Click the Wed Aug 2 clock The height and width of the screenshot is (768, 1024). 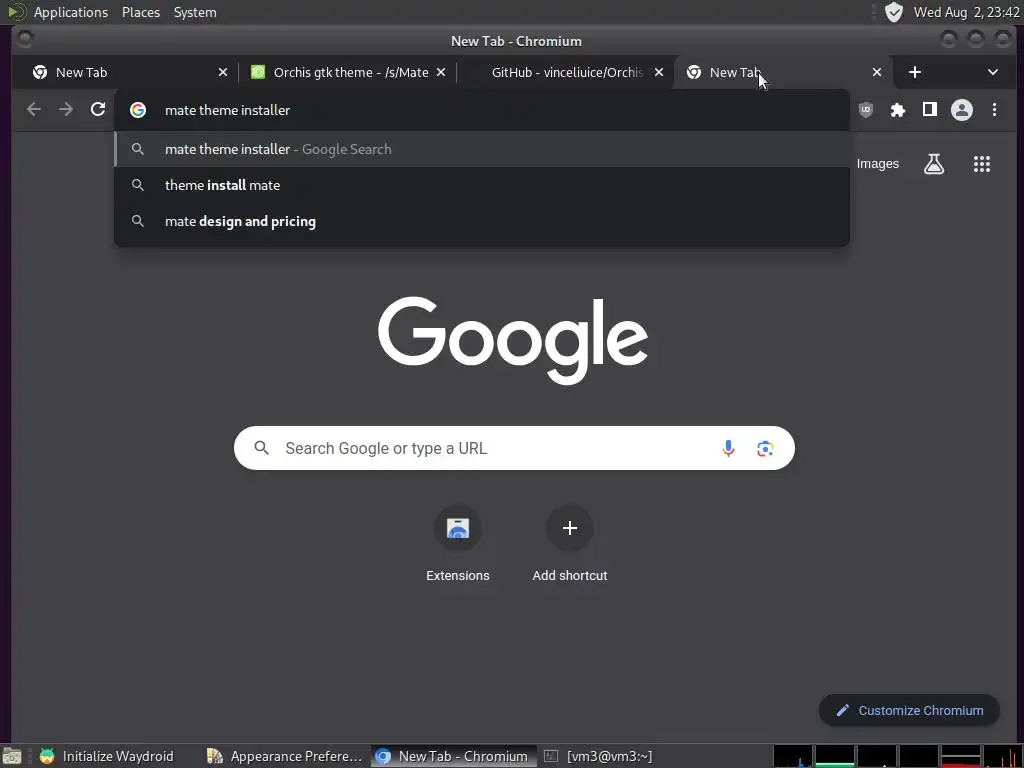click(967, 12)
